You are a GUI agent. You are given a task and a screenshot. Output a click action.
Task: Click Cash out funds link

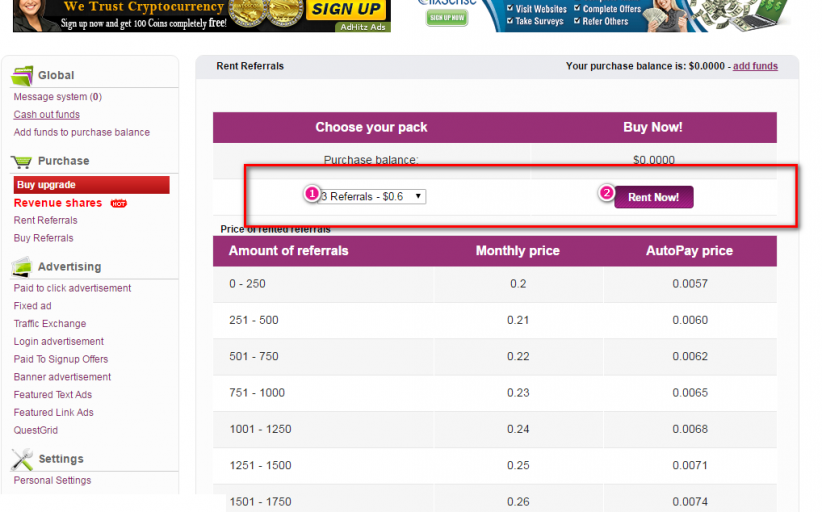click(46, 115)
